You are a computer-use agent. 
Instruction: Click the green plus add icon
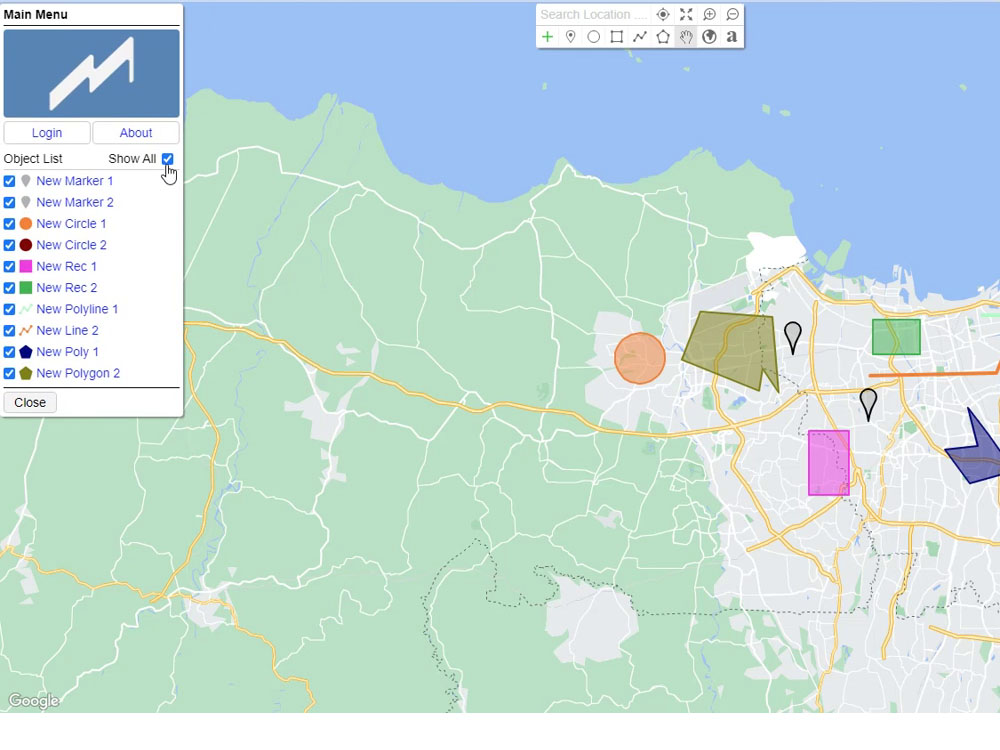click(x=547, y=37)
